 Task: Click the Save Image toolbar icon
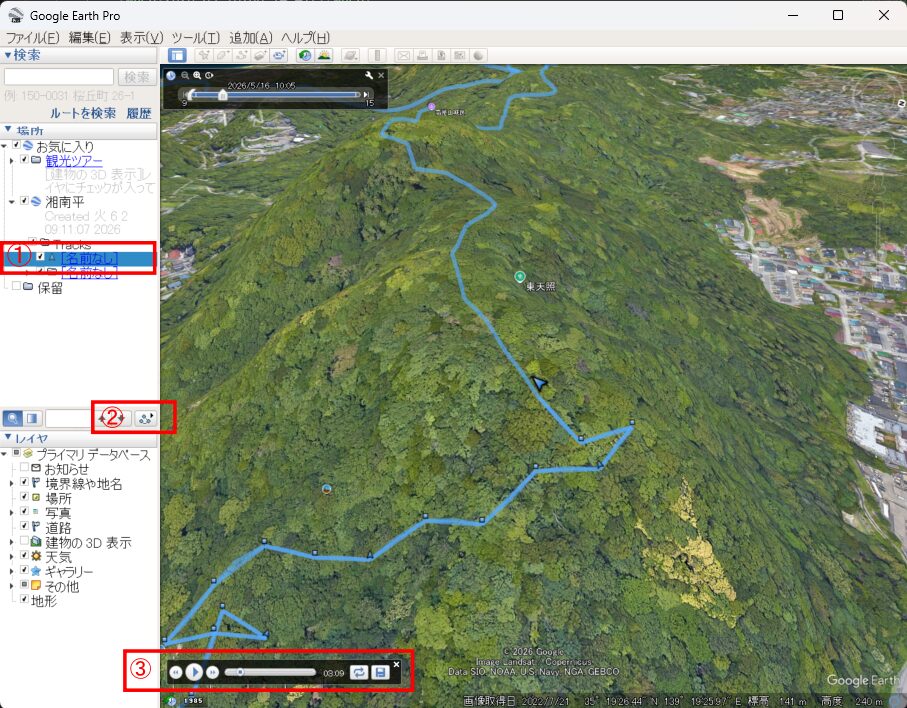click(x=441, y=56)
